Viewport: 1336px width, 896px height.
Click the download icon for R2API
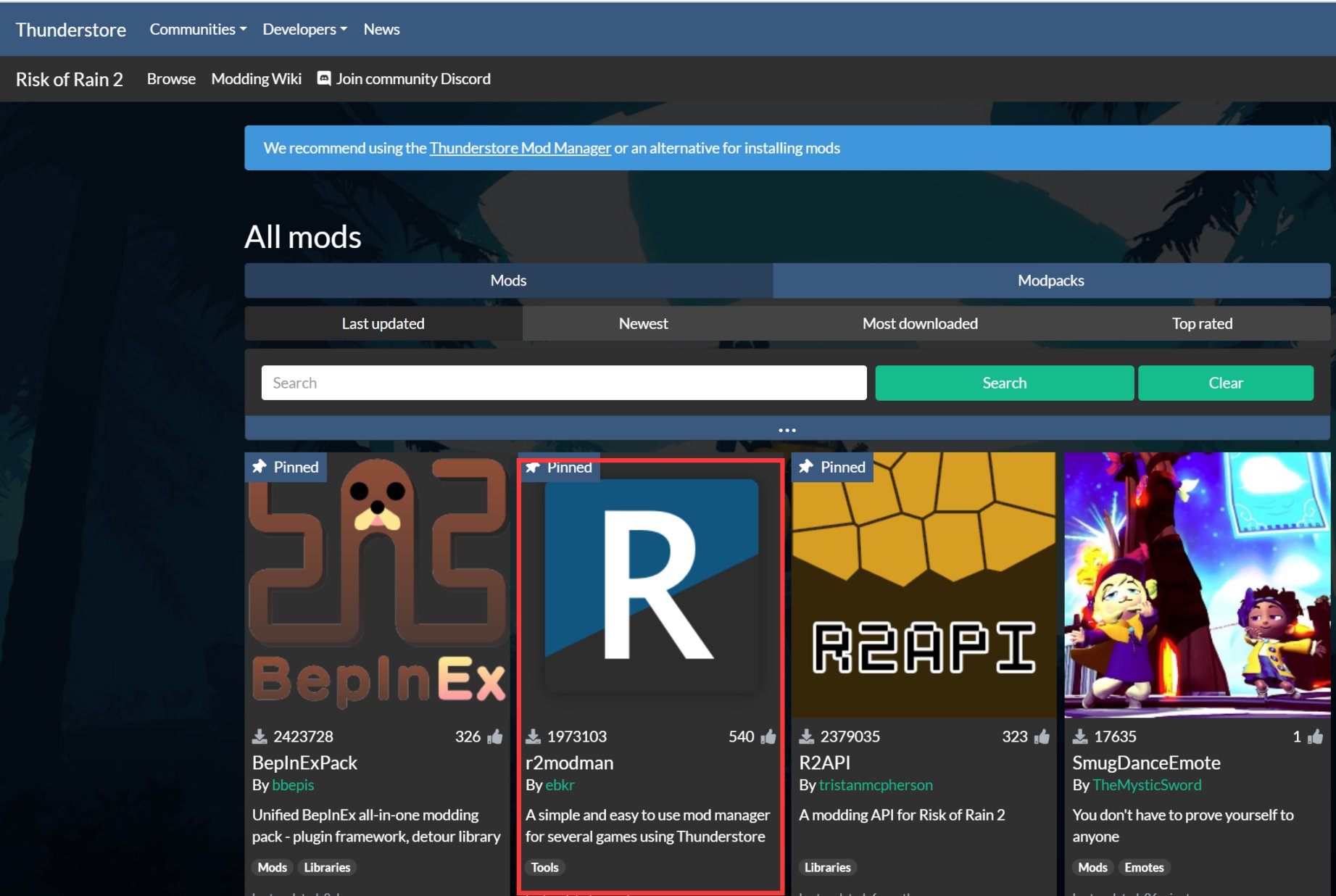[x=806, y=737]
